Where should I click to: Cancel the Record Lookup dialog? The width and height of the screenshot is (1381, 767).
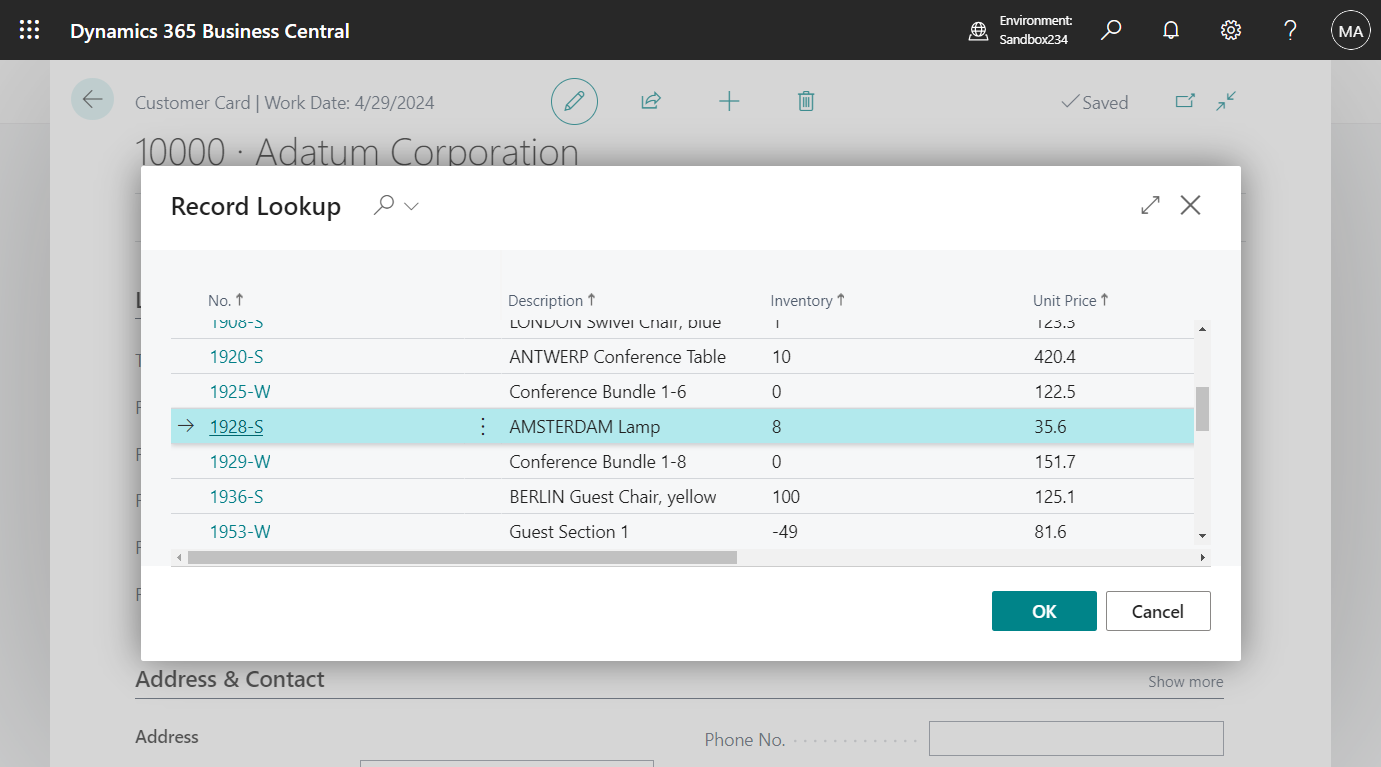tap(1158, 610)
